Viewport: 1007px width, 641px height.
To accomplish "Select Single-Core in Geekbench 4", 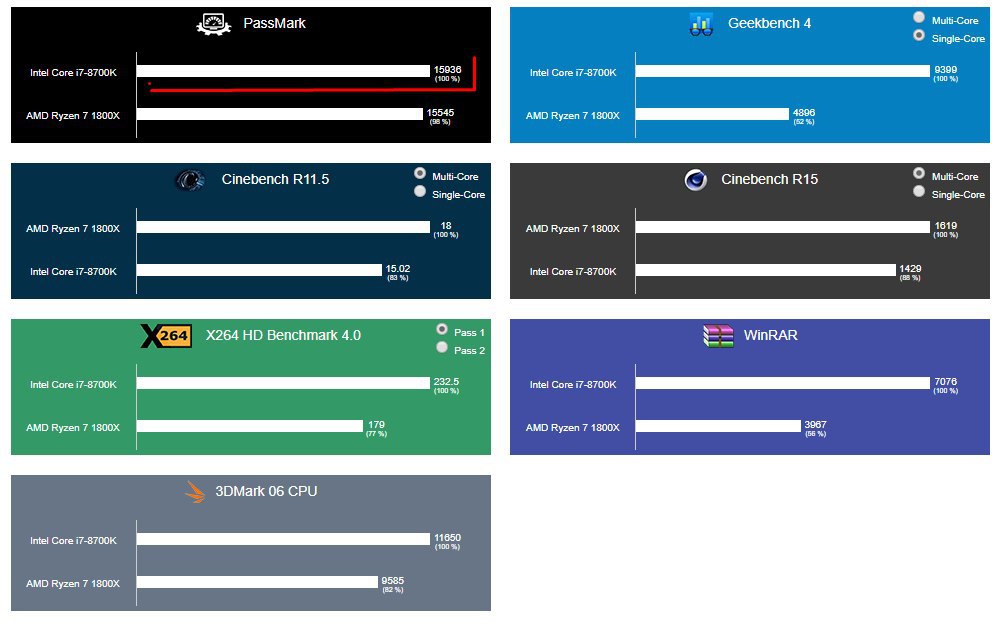I will pyautogui.click(x=919, y=35).
